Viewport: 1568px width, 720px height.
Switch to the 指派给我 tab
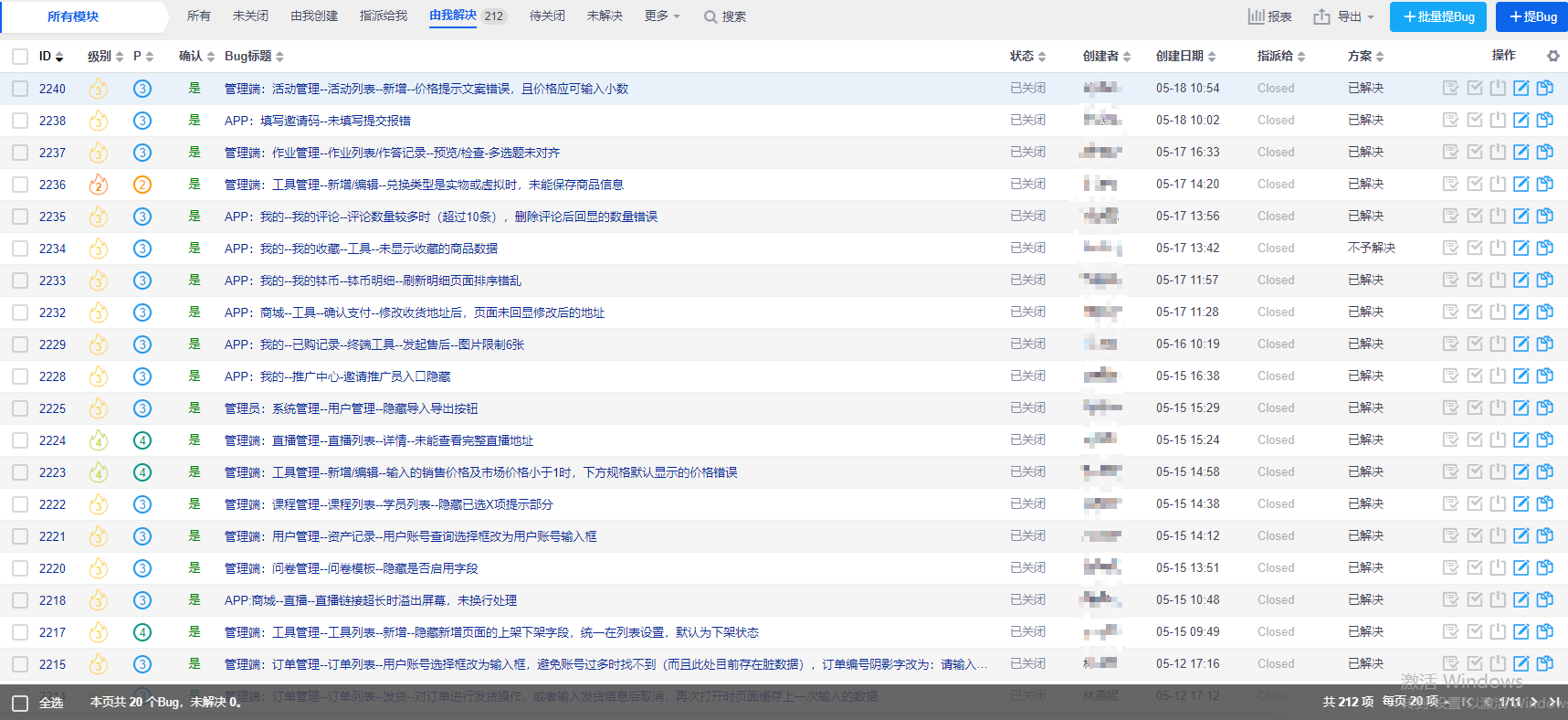(x=384, y=16)
